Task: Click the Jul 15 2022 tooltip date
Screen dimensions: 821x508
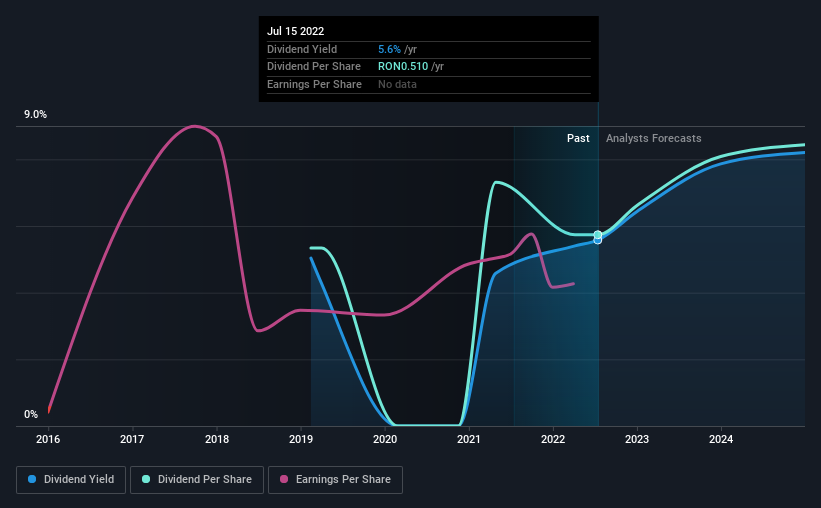Action: tap(295, 31)
